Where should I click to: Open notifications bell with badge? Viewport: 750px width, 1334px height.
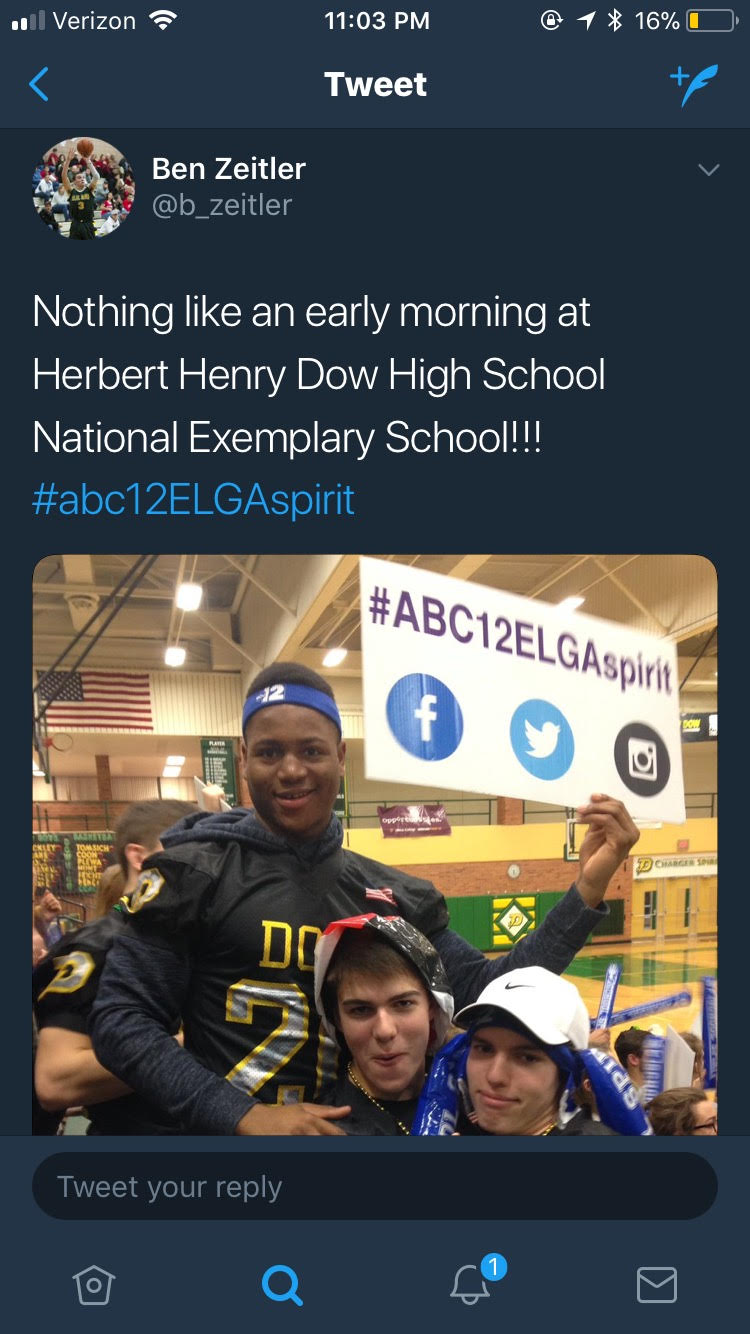pyautogui.click(x=472, y=1282)
